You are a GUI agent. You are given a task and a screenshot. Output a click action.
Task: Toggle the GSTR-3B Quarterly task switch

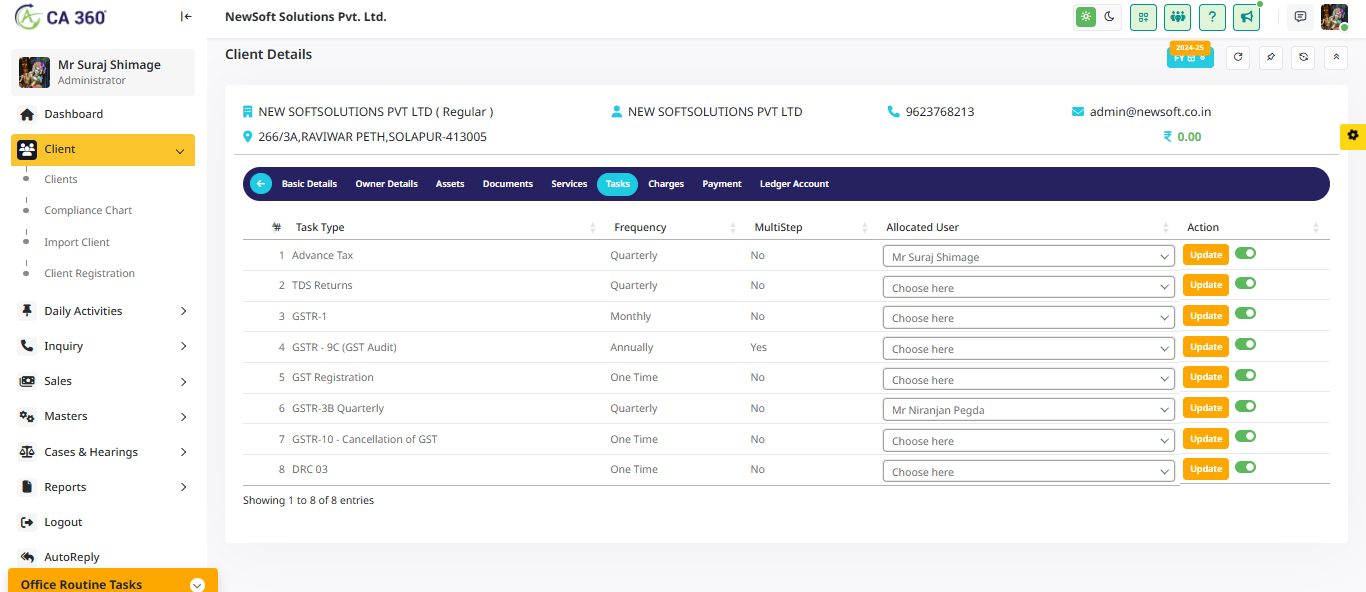tap(1245, 406)
